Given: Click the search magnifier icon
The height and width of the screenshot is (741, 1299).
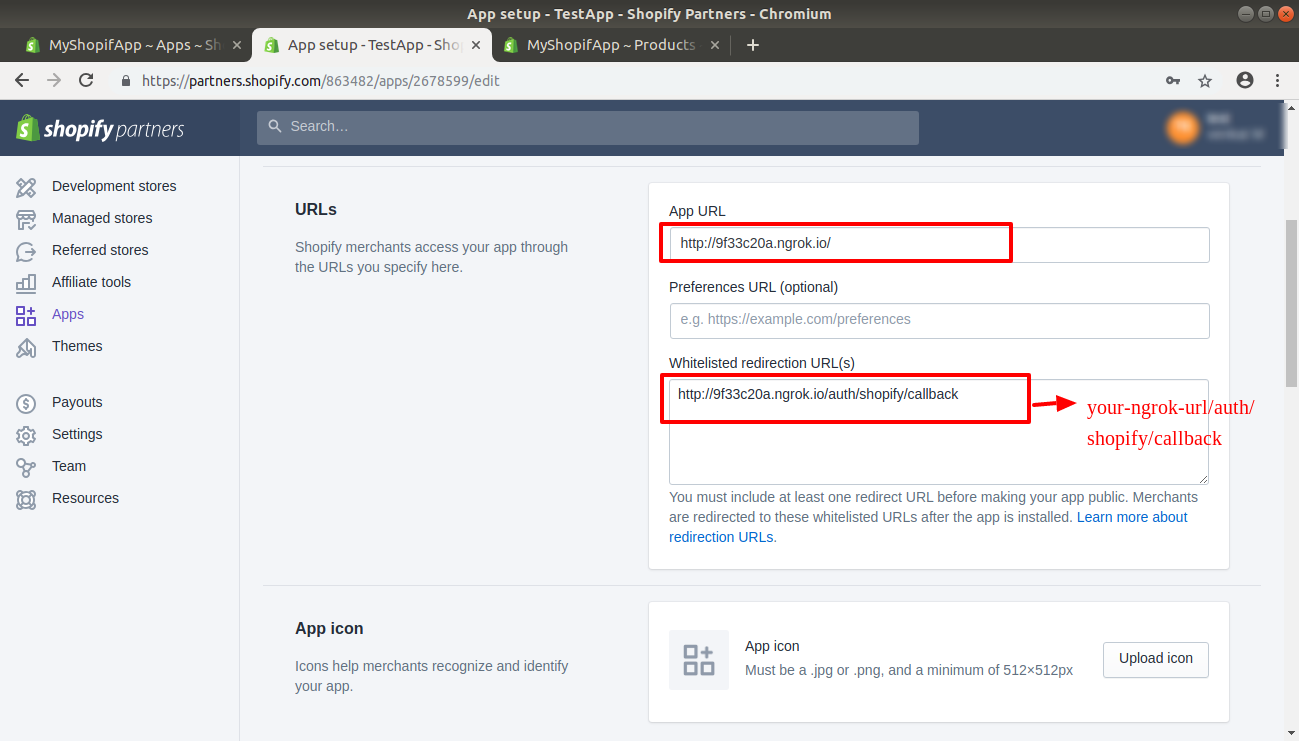Looking at the screenshot, I should point(274,127).
